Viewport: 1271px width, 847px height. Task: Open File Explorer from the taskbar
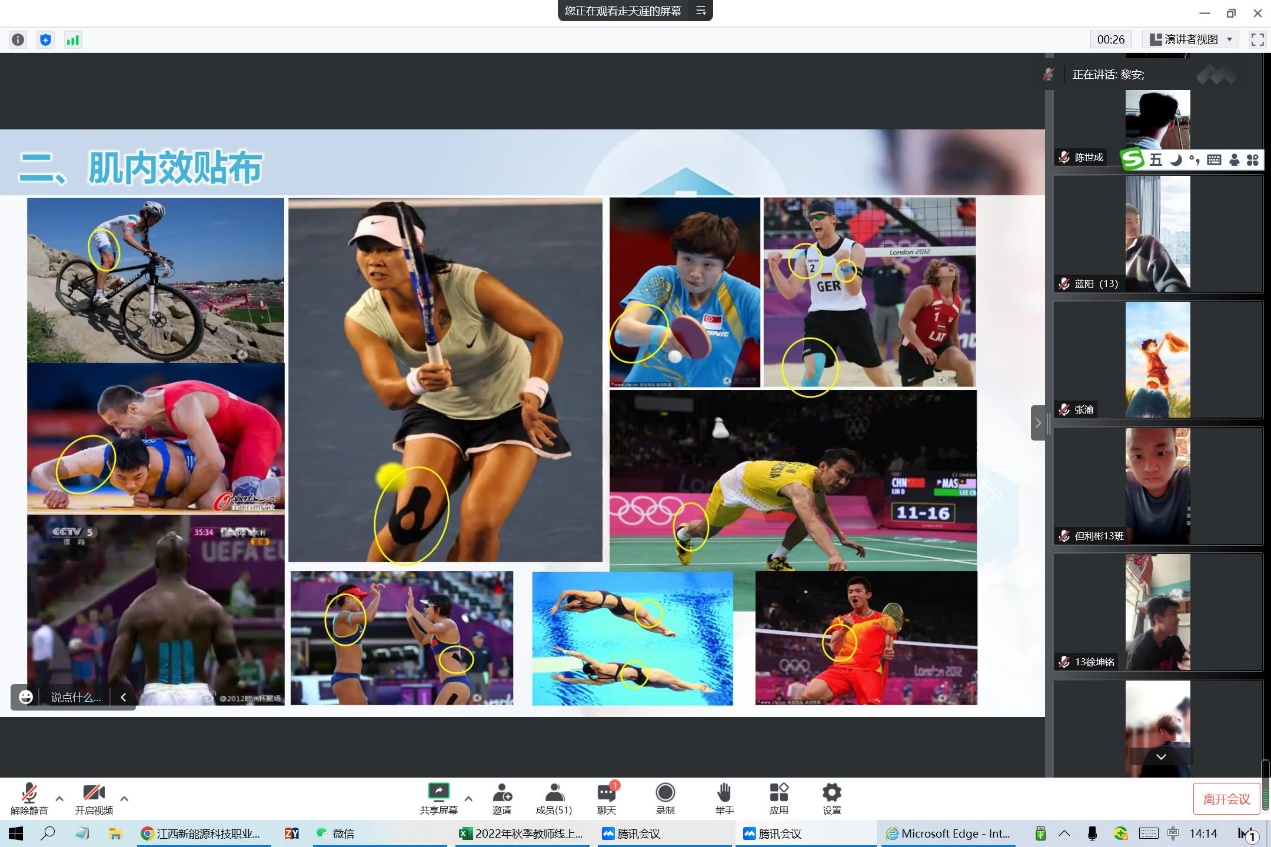click(115, 833)
